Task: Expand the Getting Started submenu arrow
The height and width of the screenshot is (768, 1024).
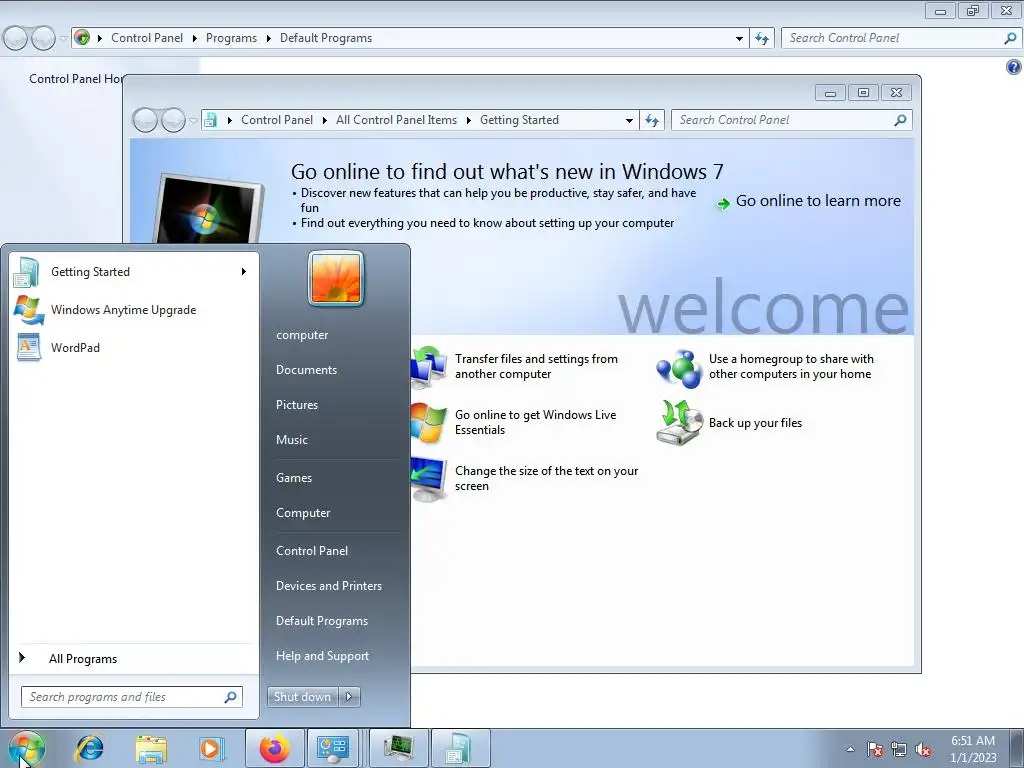Action: coord(244,272)
